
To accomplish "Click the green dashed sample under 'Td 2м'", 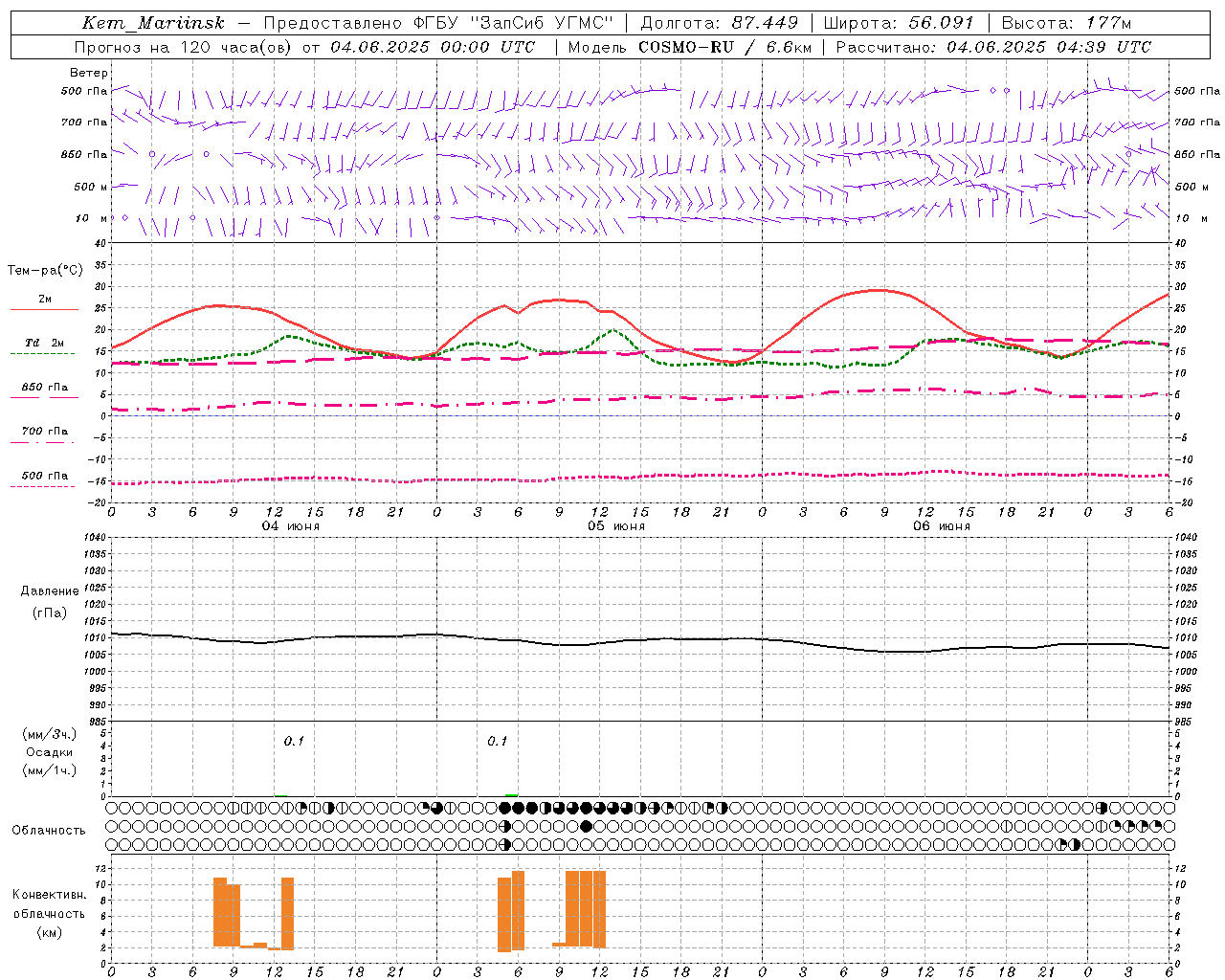I will pyautogui.click(x=44, y=354).
